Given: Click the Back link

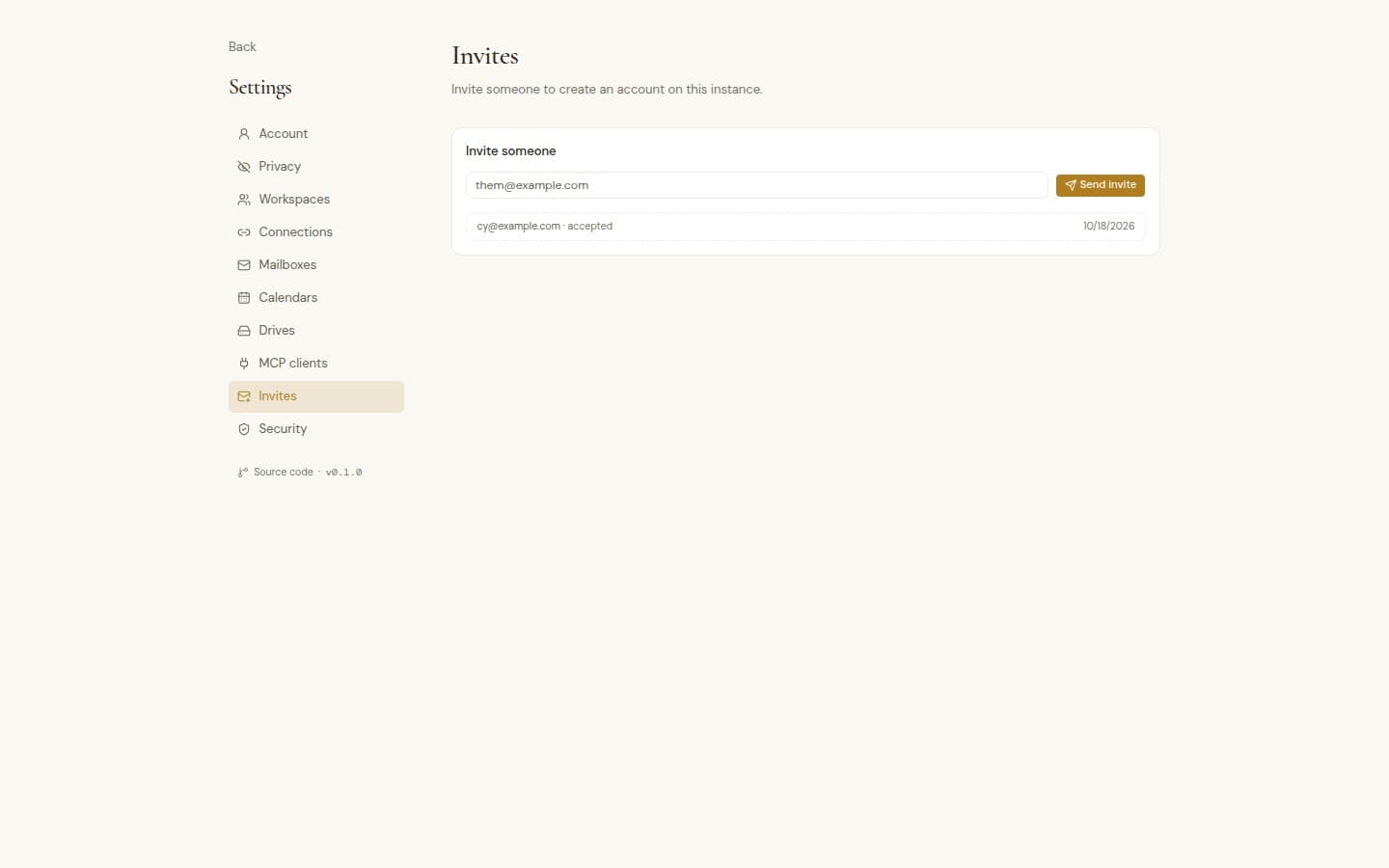Looking at the screenshot, I should [x=242, y=46].
